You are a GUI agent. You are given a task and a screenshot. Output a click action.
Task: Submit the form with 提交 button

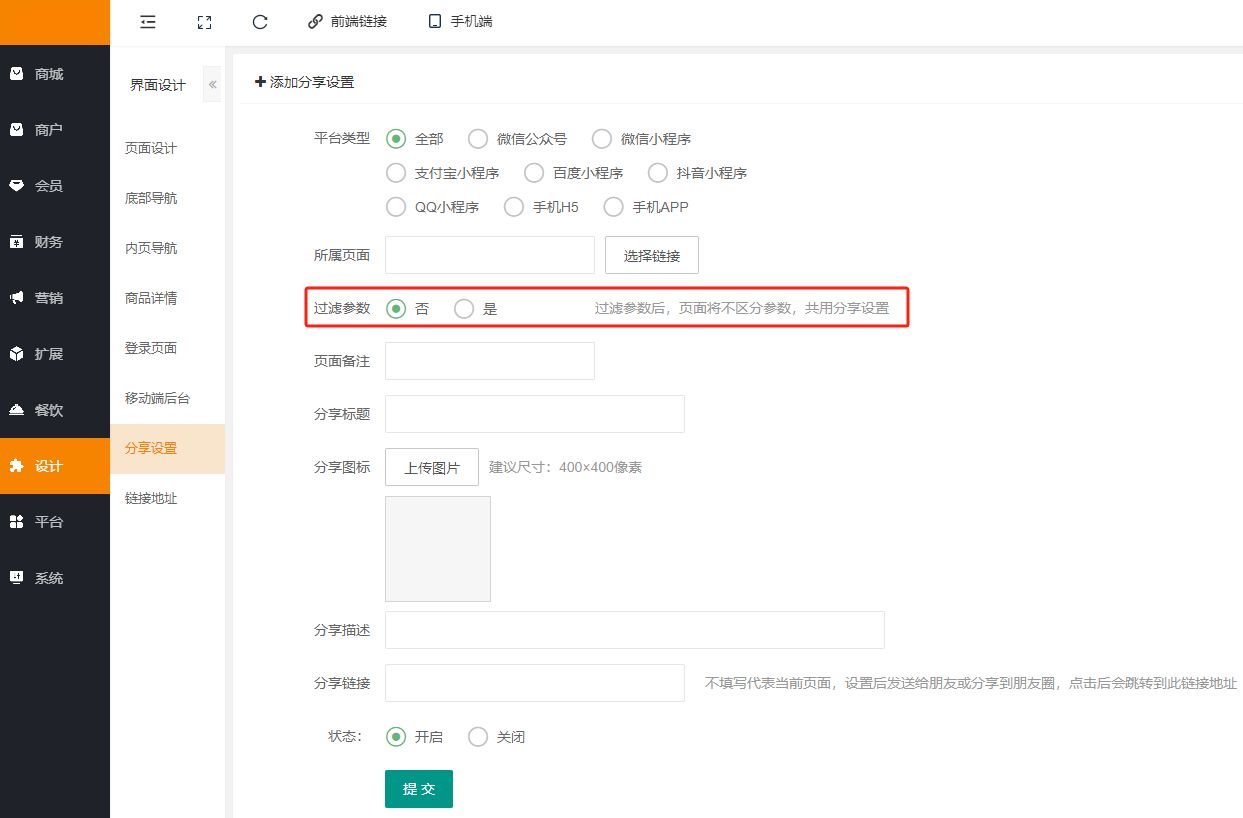(418, 789)
